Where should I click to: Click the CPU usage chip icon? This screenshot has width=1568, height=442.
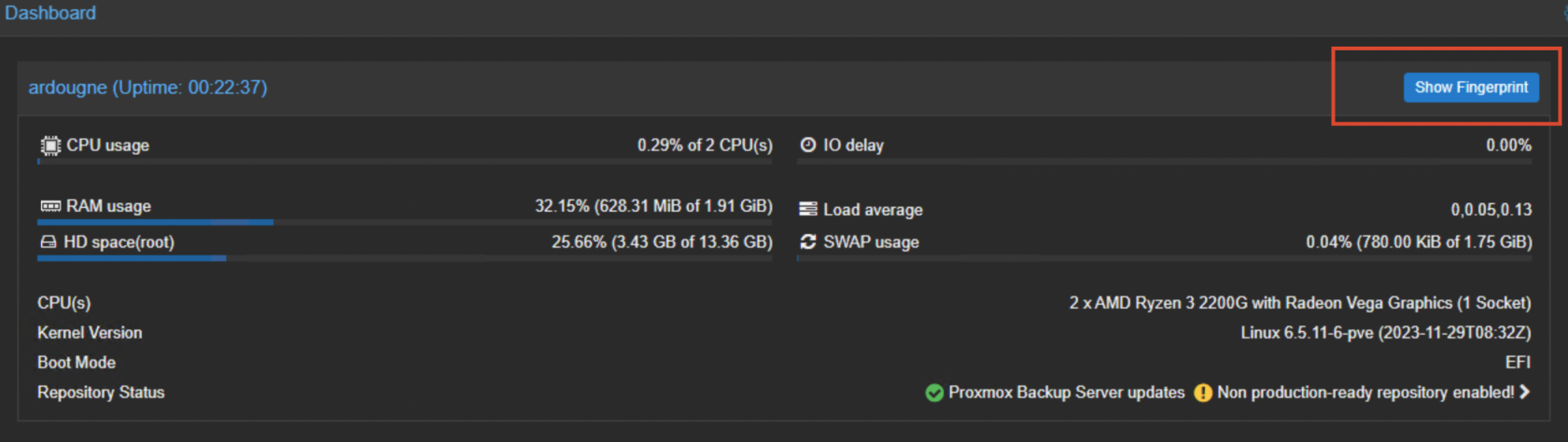point(50,145)
